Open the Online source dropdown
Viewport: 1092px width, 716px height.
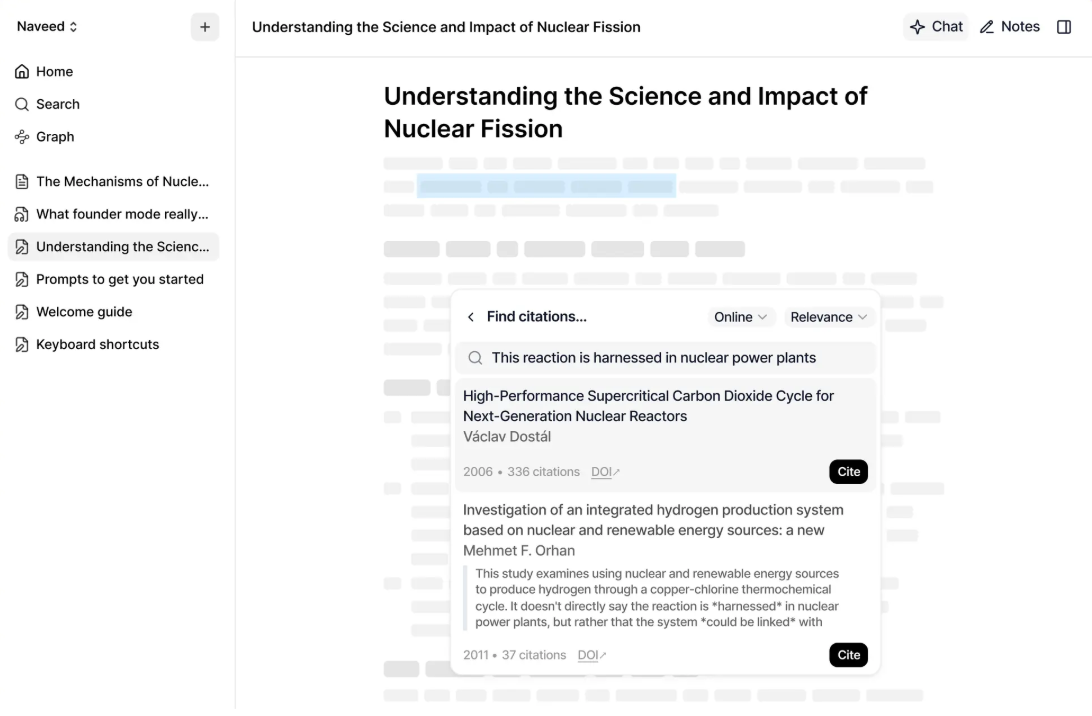[740, 317]
